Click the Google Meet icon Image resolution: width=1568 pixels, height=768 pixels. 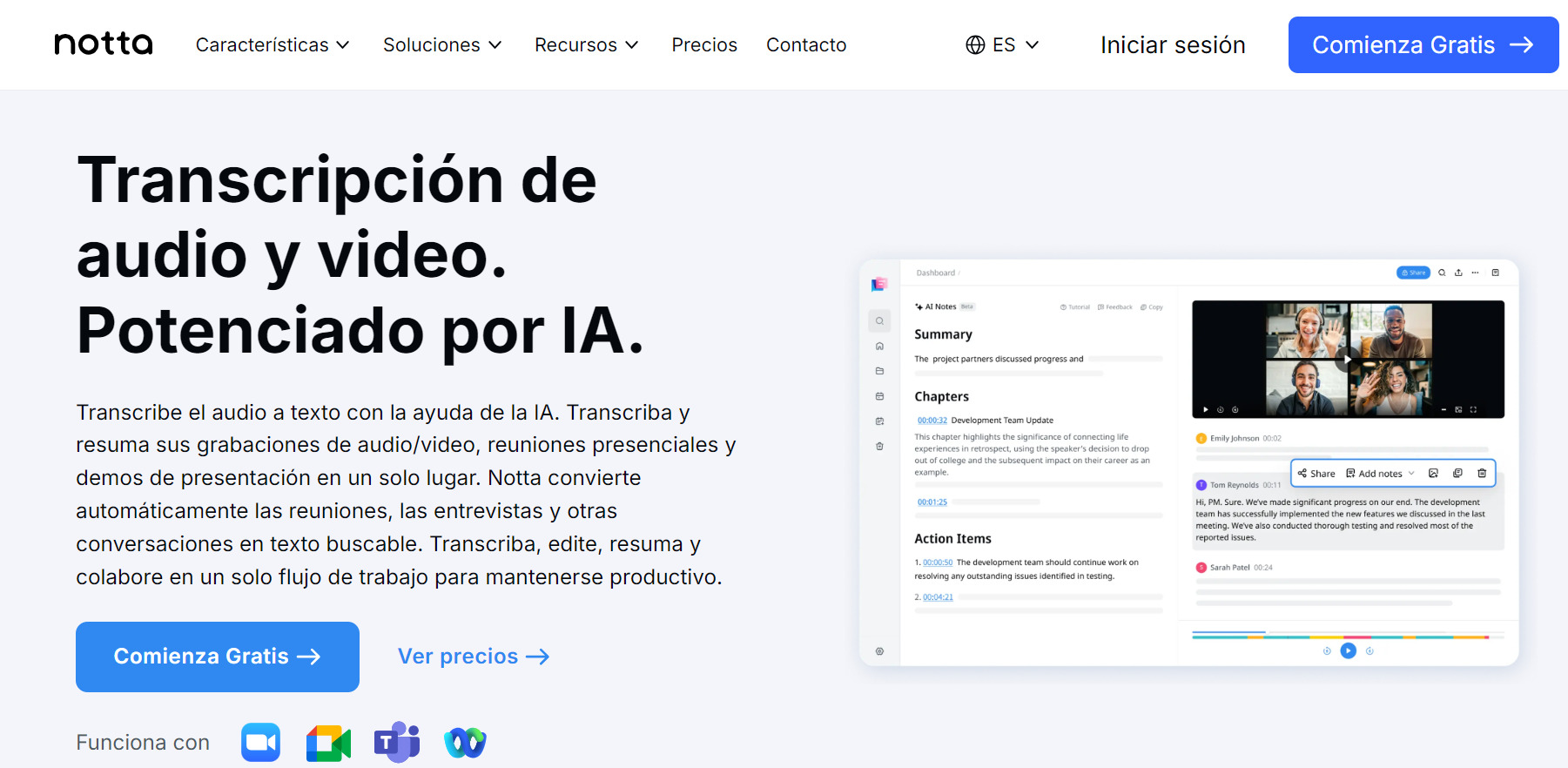tap(328, 743)
